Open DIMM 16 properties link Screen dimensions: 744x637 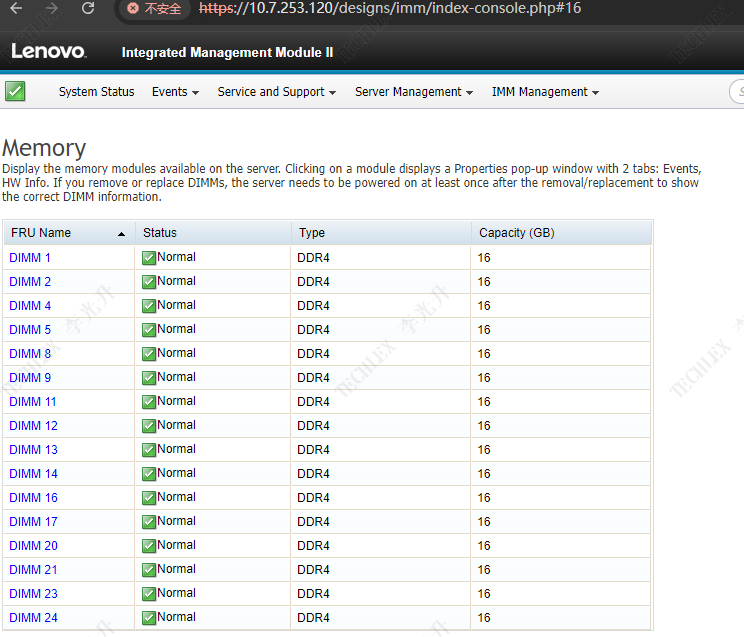tap(33, 498)
